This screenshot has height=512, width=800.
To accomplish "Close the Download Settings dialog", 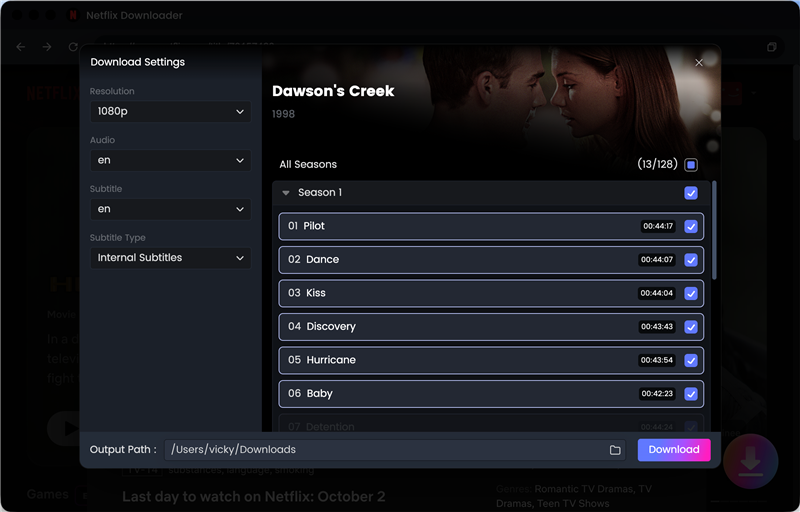I will point(699,63).
